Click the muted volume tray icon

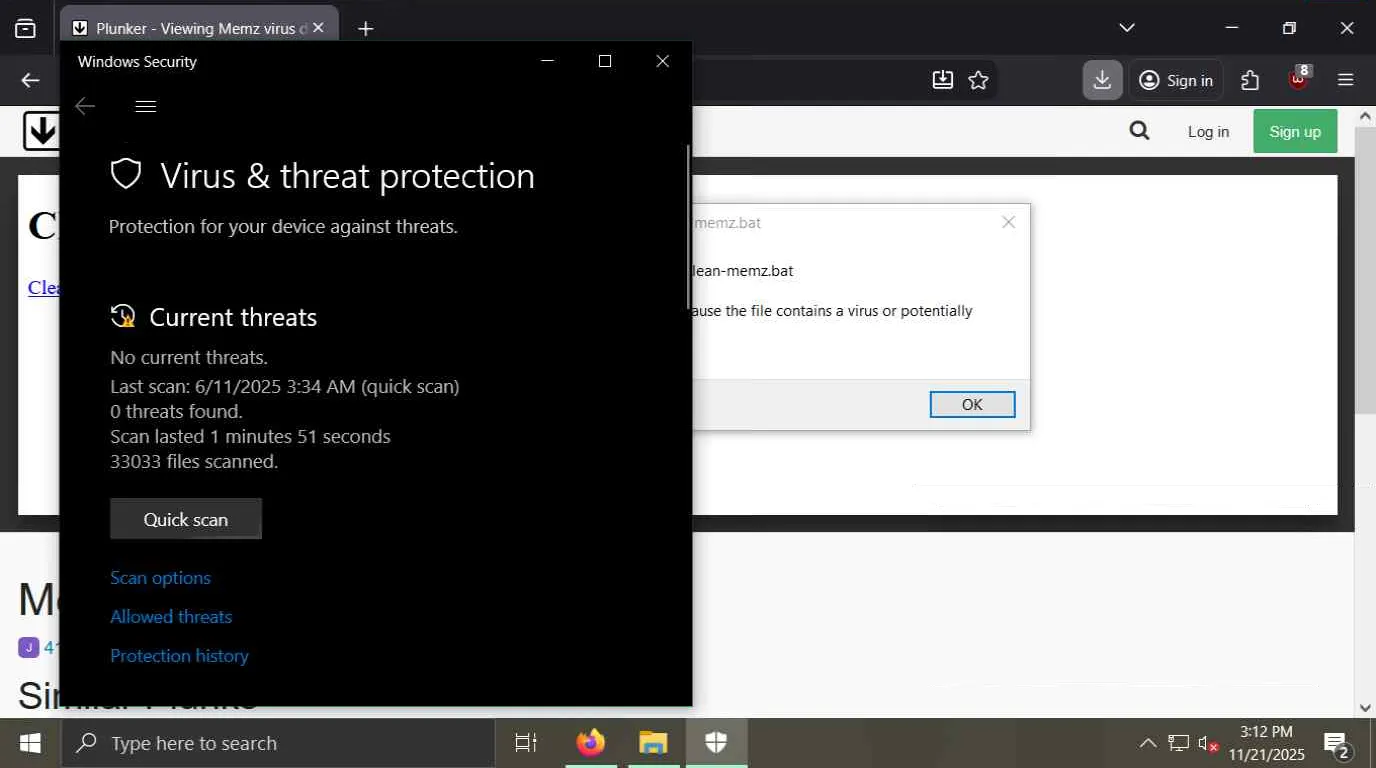point(1208,743)
